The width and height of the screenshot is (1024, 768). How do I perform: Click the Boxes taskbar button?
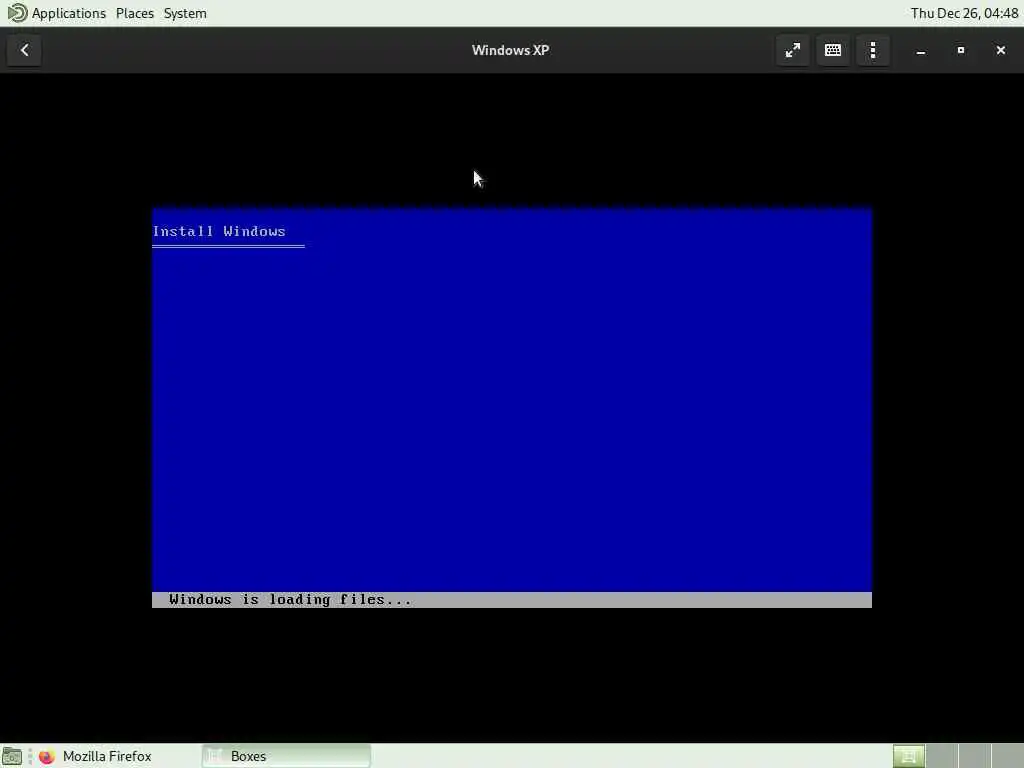286,756
